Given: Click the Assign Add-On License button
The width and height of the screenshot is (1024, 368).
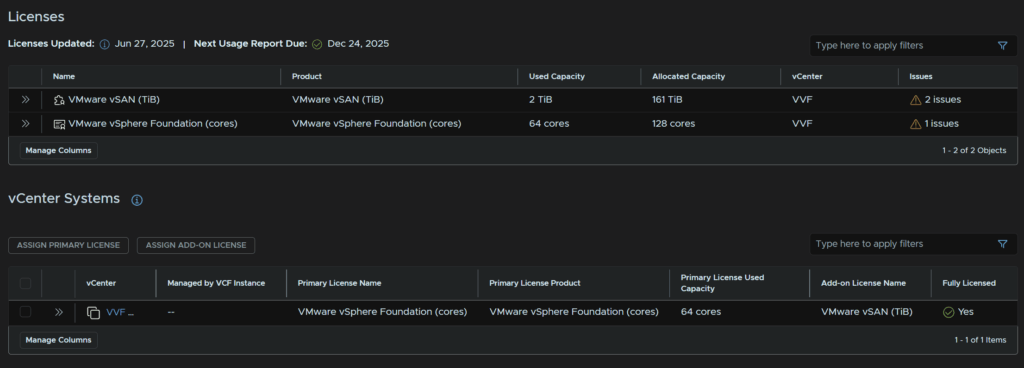Looking at the screenshot, I should (x=196, y=245).
